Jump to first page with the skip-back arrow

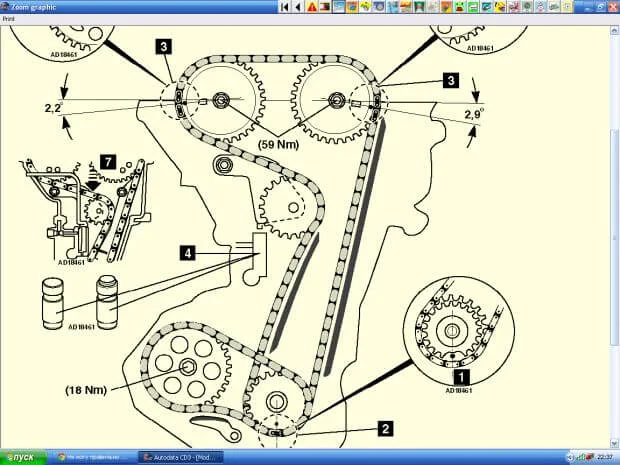pos(285,6)
